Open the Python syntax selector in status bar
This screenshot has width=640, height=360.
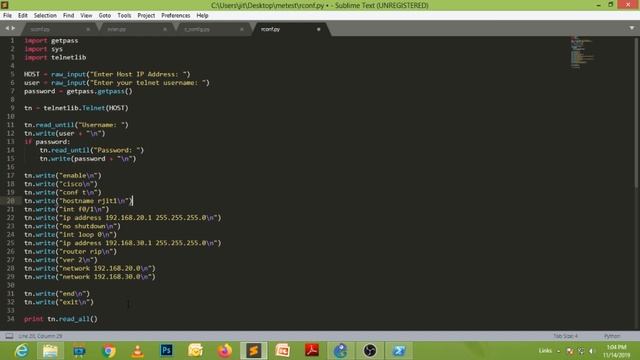(611, 336)
